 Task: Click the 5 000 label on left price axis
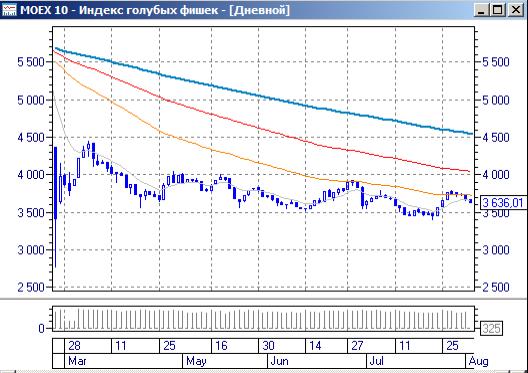(x=31, y=100)
